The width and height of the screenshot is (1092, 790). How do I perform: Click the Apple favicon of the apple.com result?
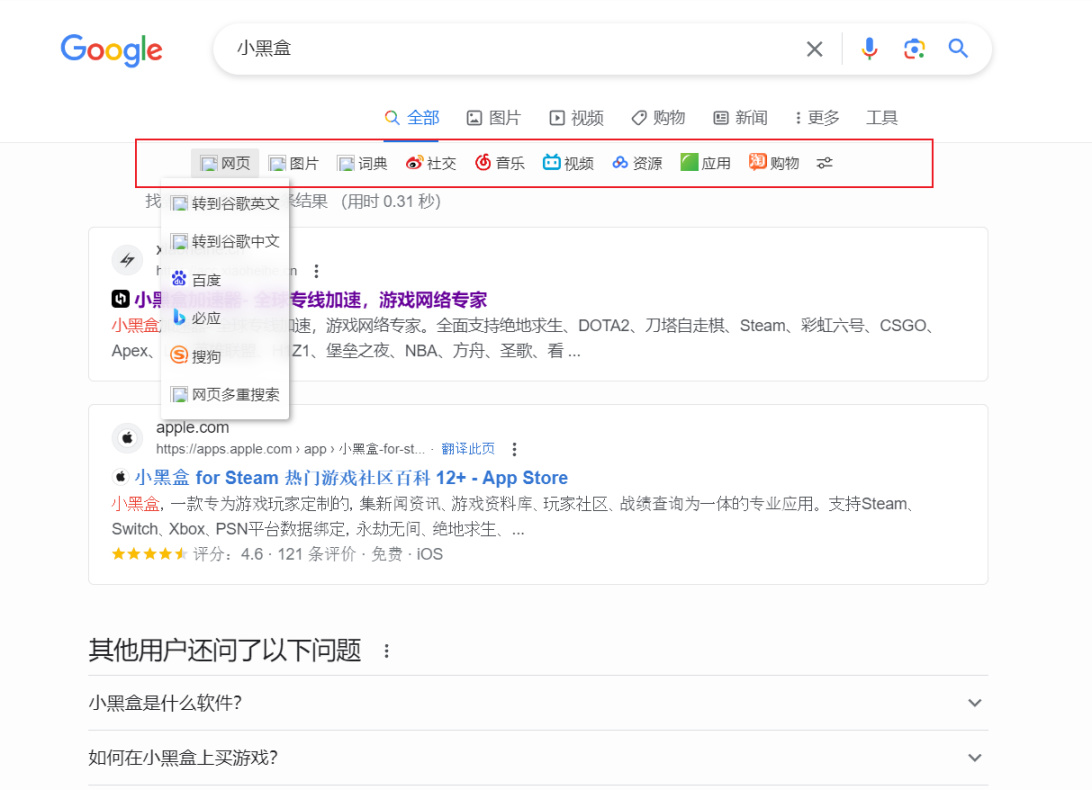tap(127, 438)
